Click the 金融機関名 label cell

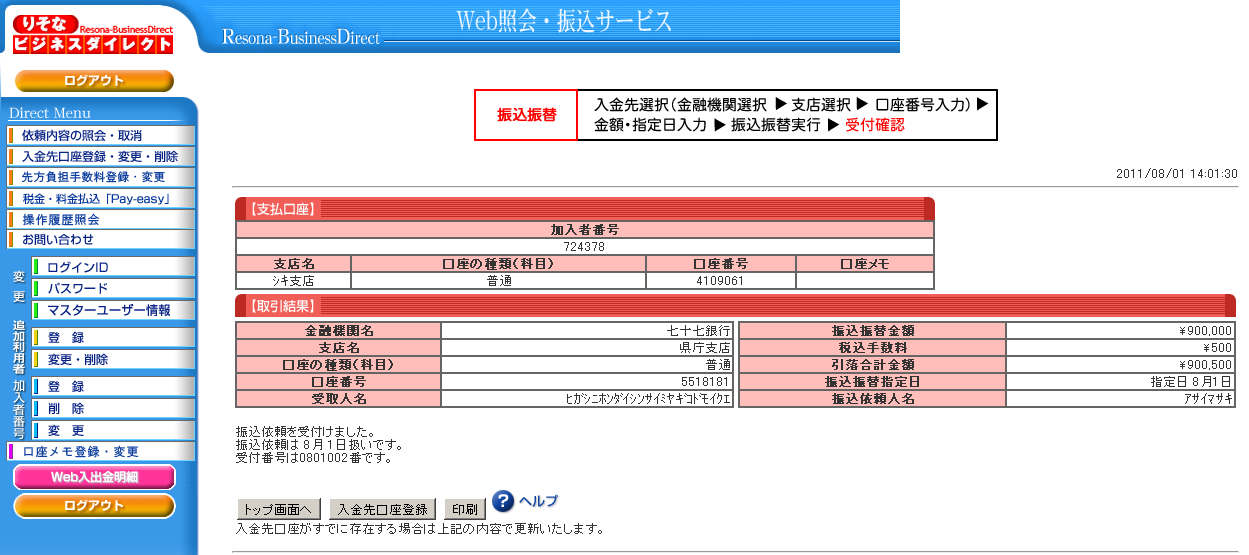click(338, 330)
